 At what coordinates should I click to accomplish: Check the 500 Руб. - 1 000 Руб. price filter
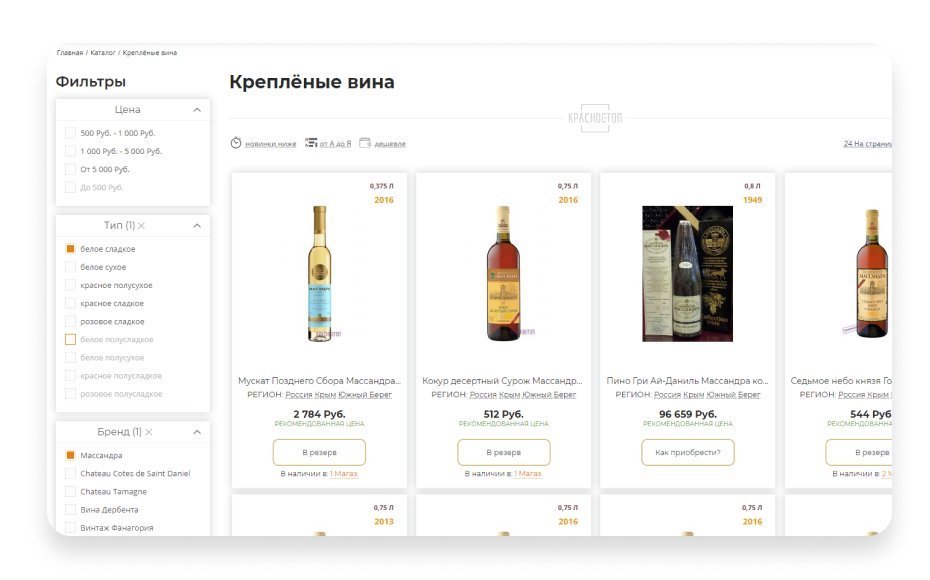tap(71, 133)
